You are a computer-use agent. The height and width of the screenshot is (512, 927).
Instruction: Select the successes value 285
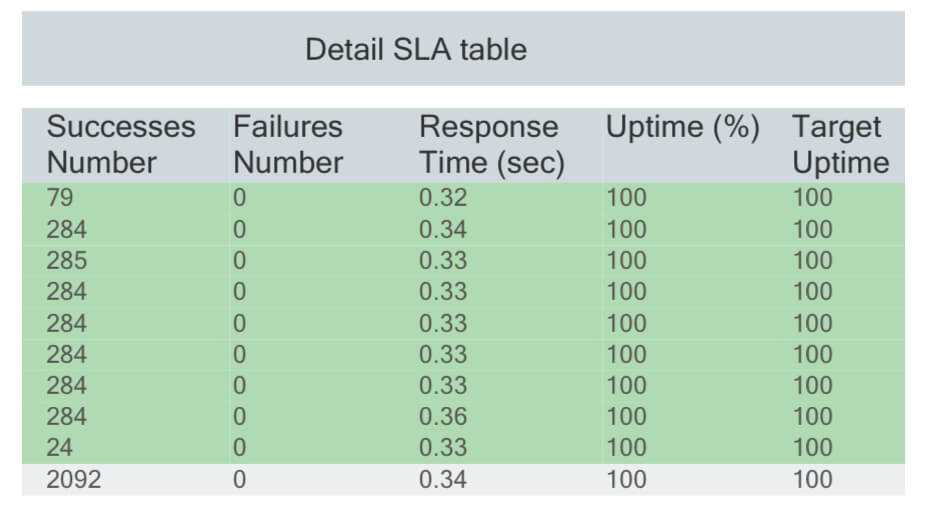67,261
